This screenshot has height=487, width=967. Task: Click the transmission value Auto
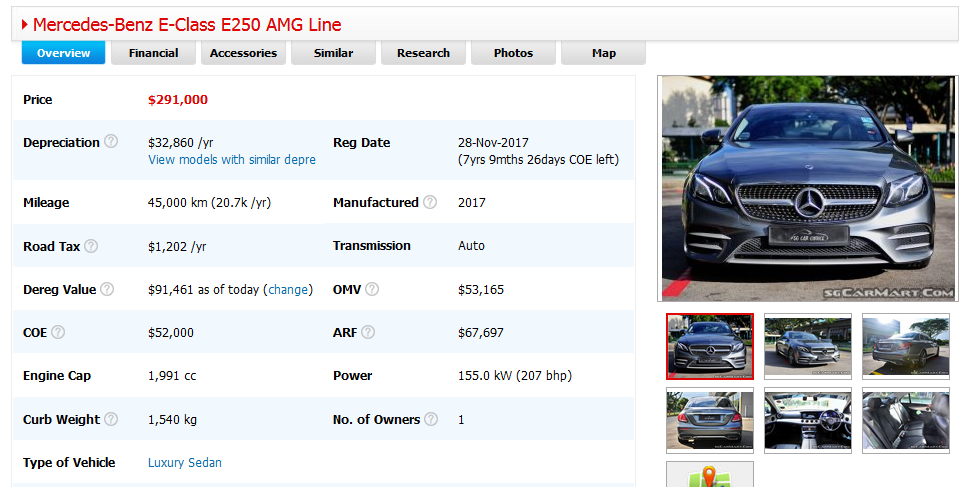point(471,246)
